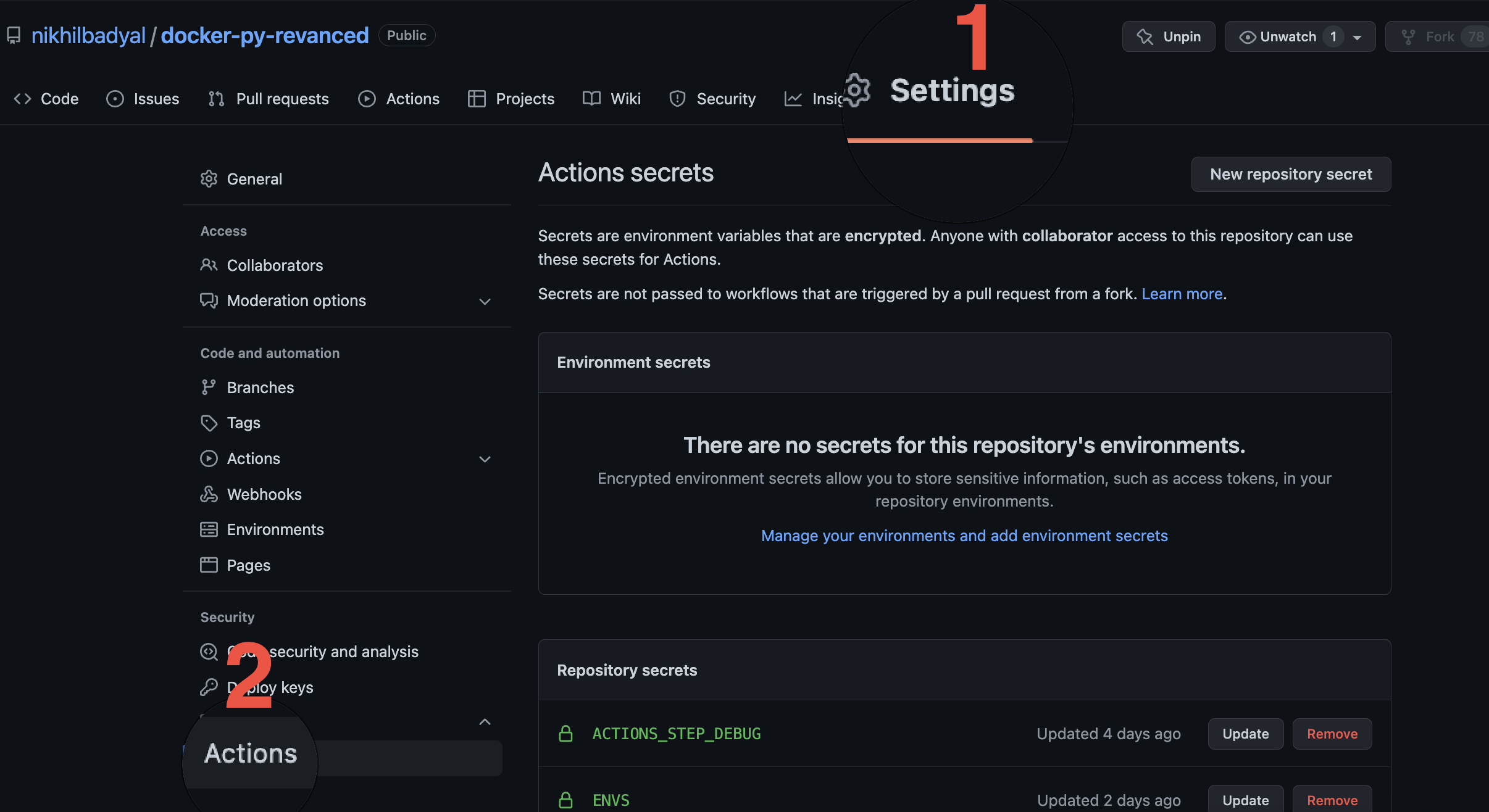Click the Projects table icon
The width and height of the screenshot is (1489, 812).
476,99
